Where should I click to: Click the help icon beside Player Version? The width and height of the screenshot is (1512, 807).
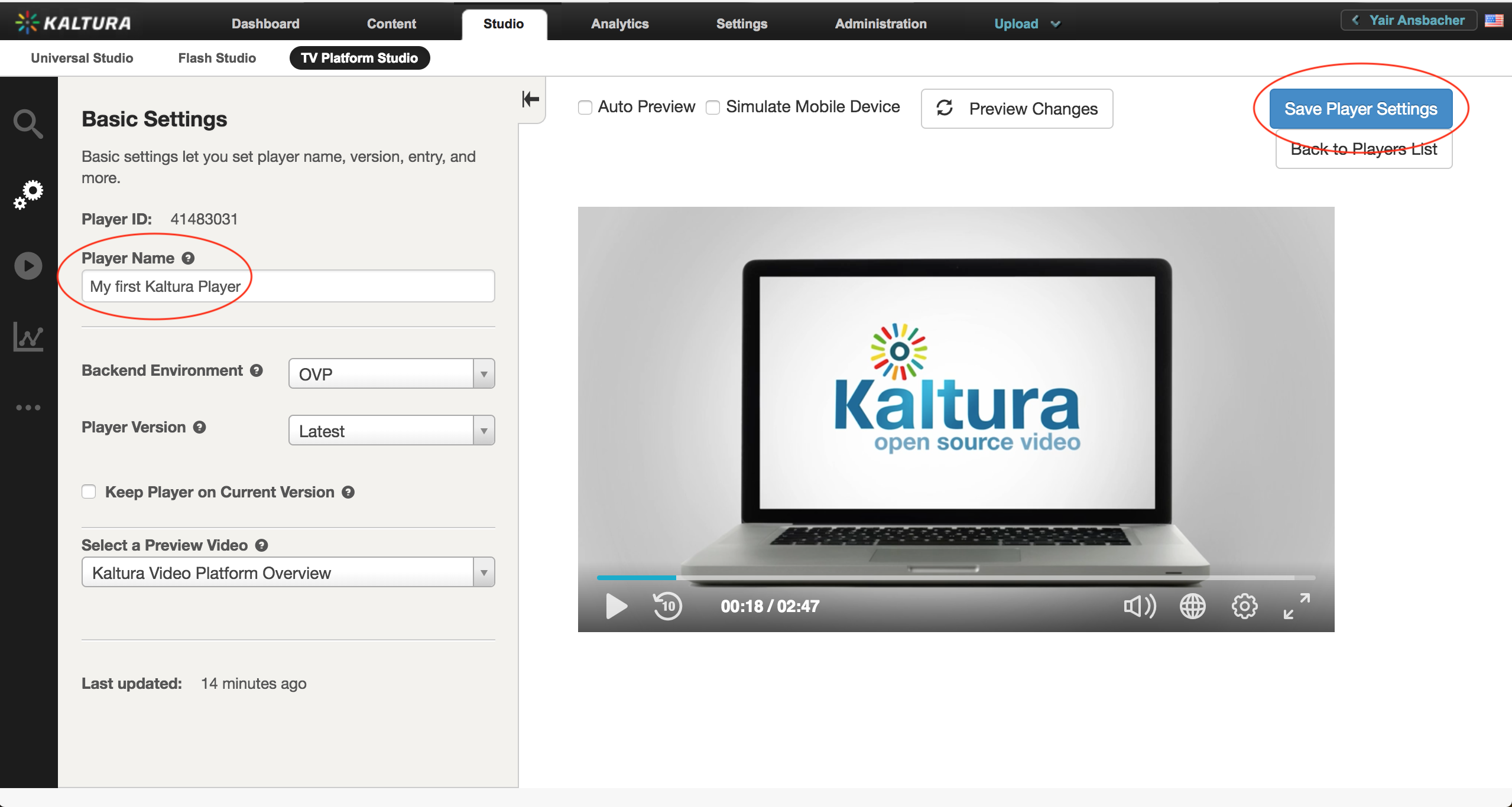200,427
